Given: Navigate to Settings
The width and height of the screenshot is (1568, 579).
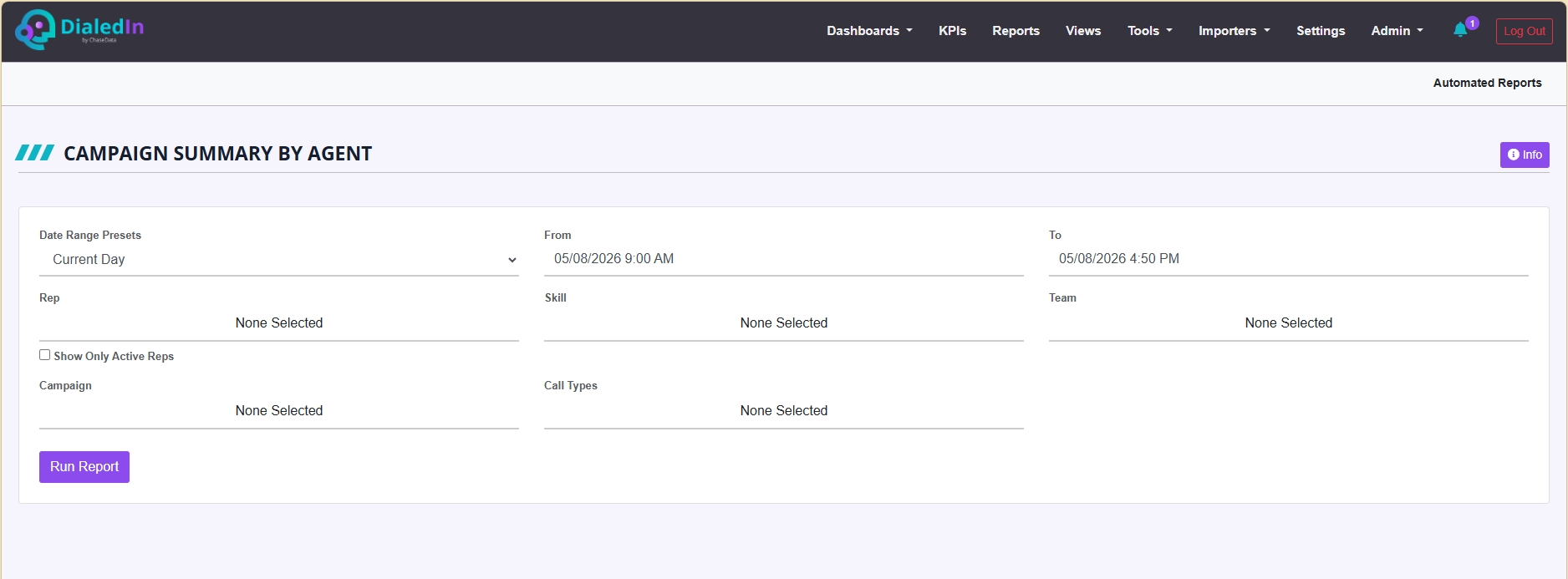Looking at the screenshot, I should (x=1321, y=31).
